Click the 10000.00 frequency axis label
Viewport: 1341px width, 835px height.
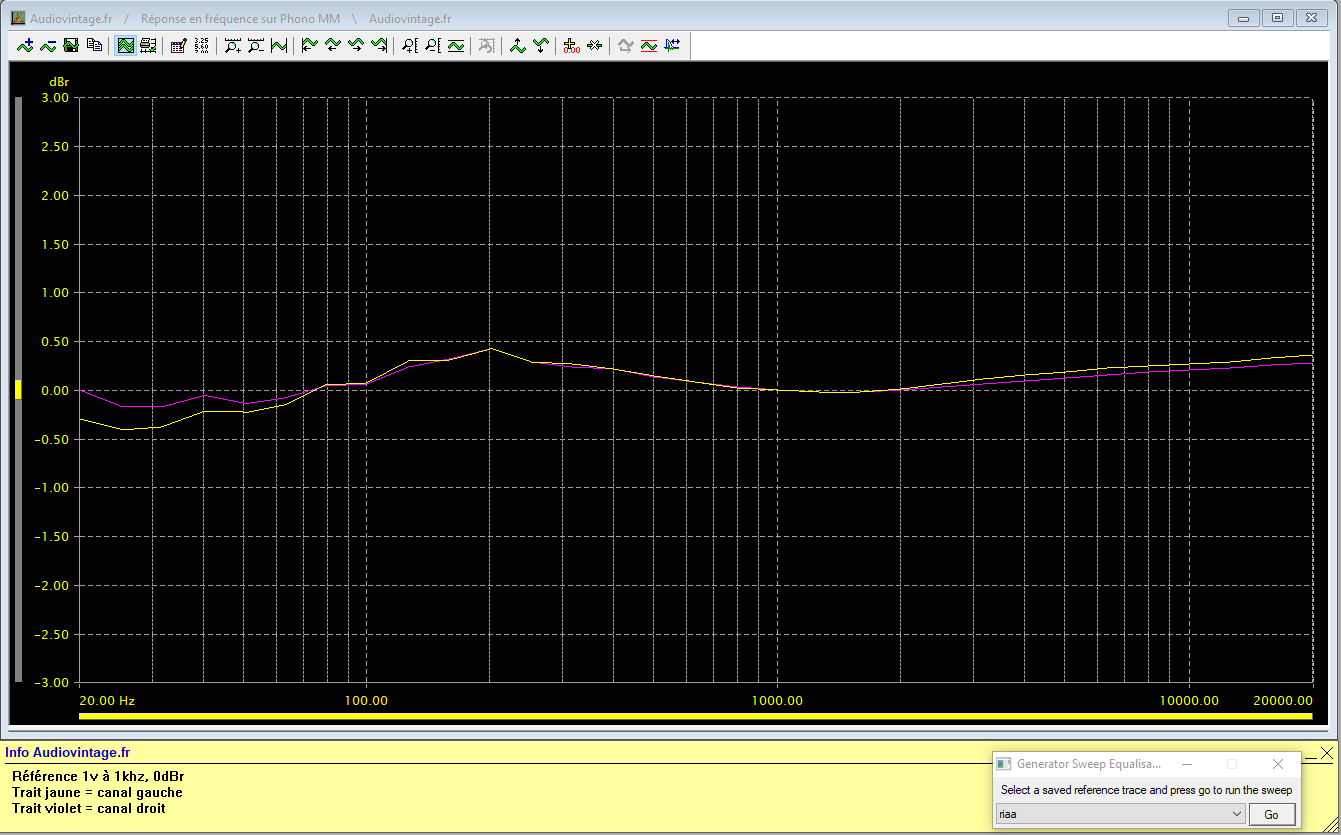(1190, 701)
